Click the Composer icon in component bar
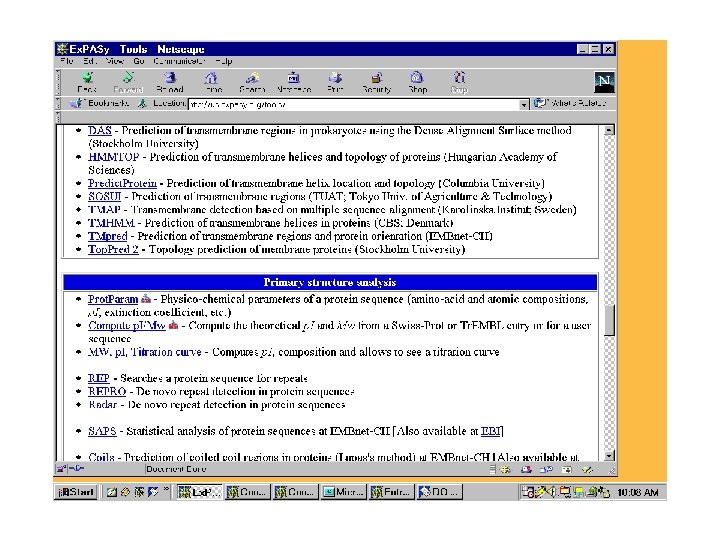720x540 pixels. (x=588, y=470)
